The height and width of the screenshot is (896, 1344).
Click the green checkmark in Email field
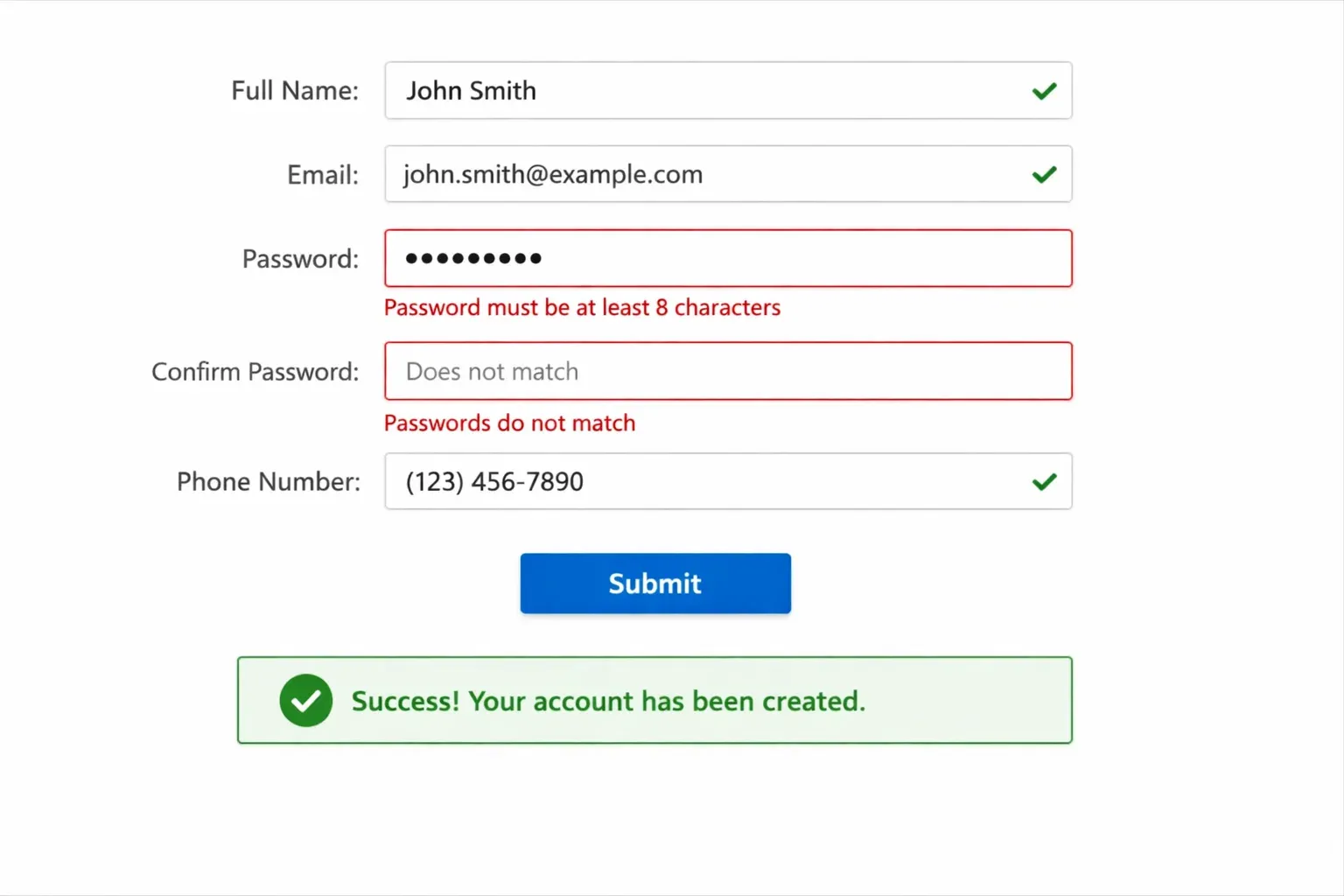tap(1044, 175)
